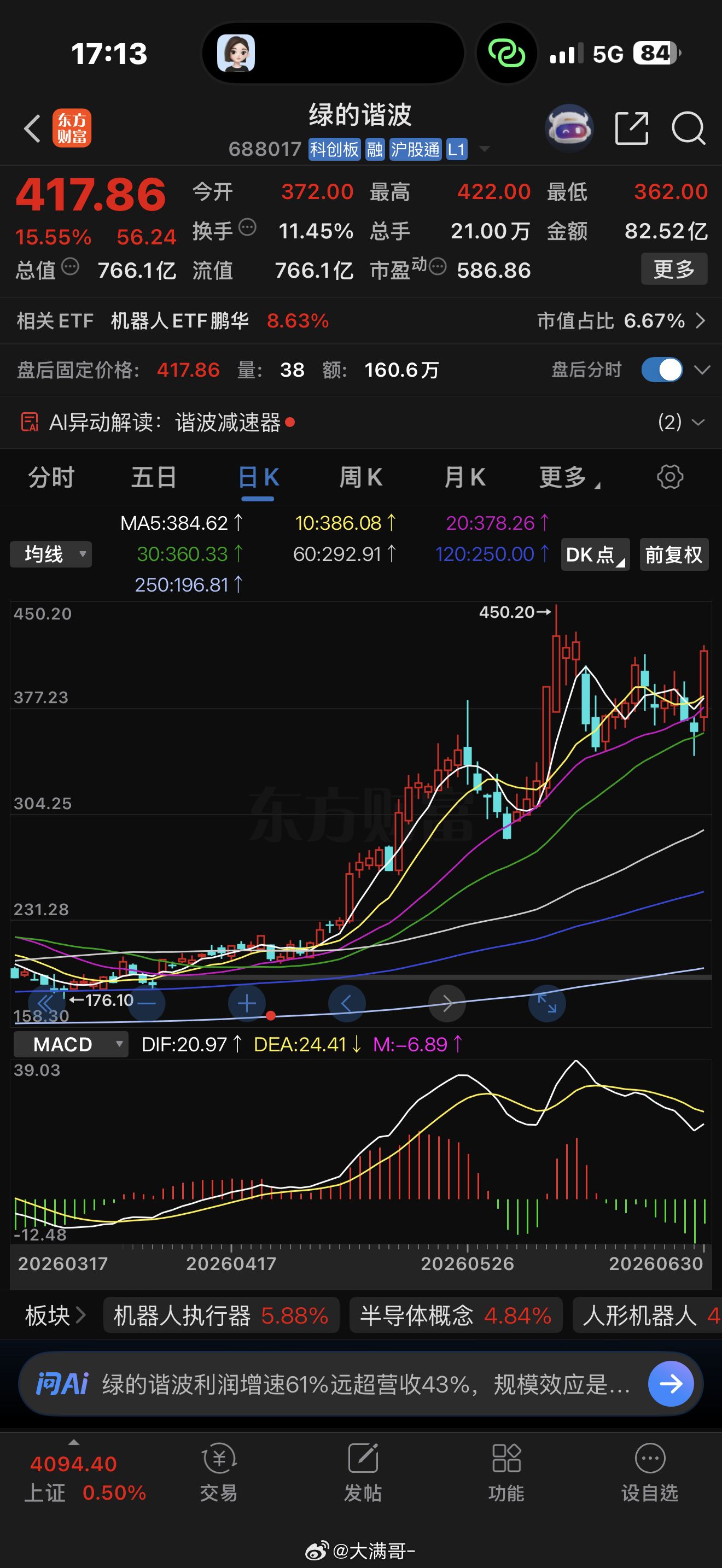722x1568 pixels.
Task: Show info for 市盈 dynamic P/E
Action: pyautogui.click(x=438, y=267)
